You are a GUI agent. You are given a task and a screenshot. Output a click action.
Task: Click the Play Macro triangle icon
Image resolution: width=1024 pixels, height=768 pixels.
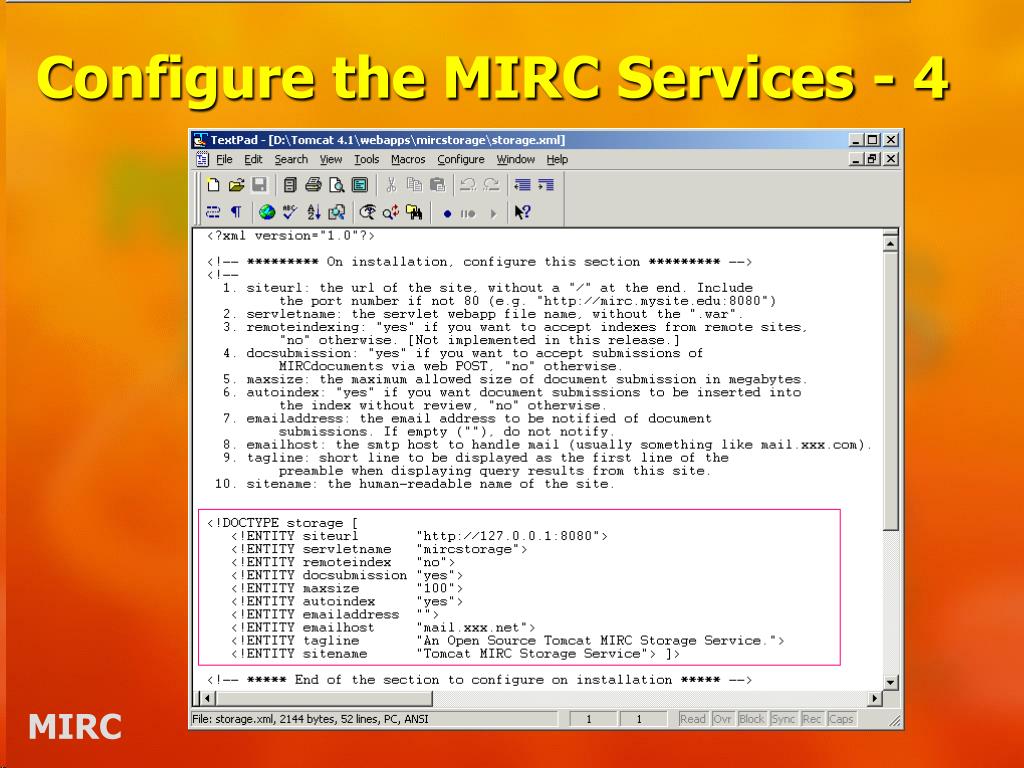pyautogui.click(x=493, y=214)
